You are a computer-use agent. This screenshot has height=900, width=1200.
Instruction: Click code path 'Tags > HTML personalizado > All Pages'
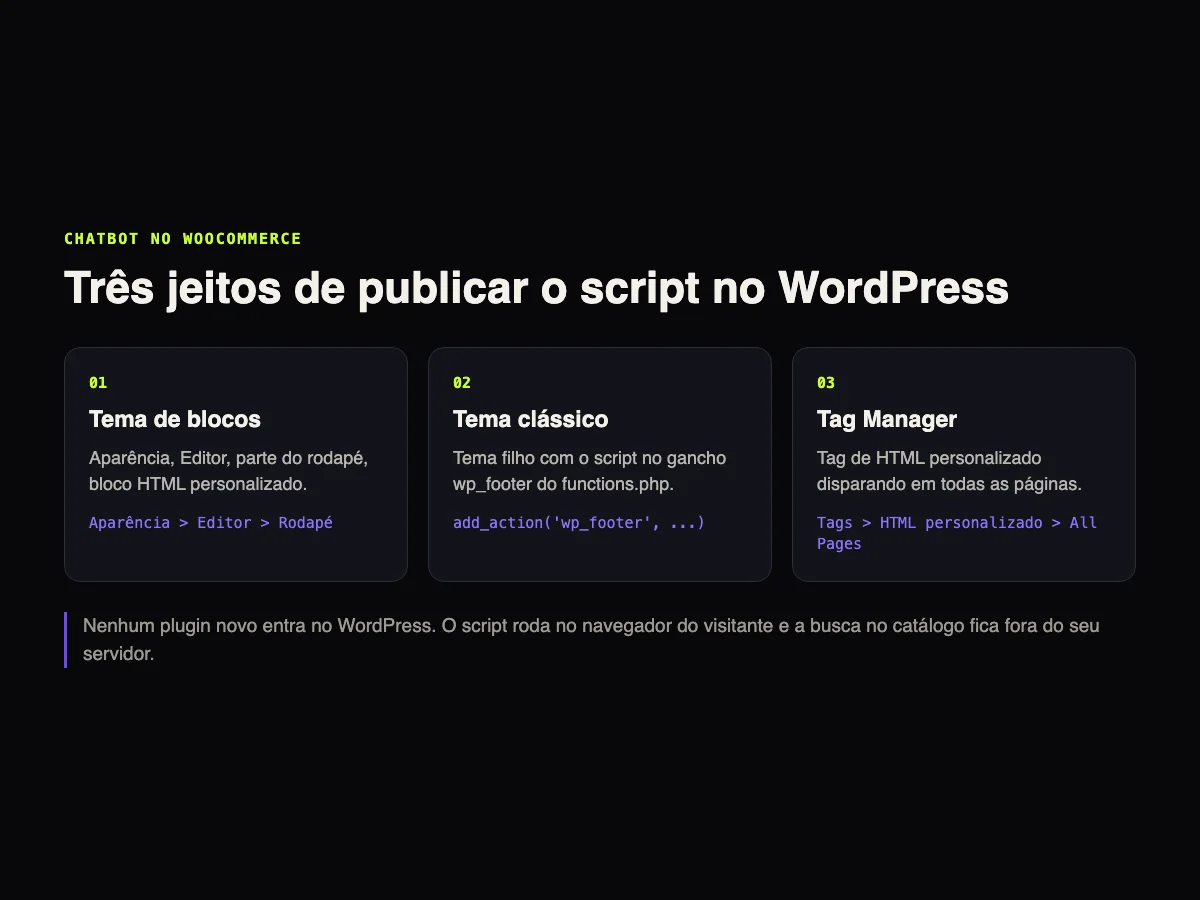point(957,533)
